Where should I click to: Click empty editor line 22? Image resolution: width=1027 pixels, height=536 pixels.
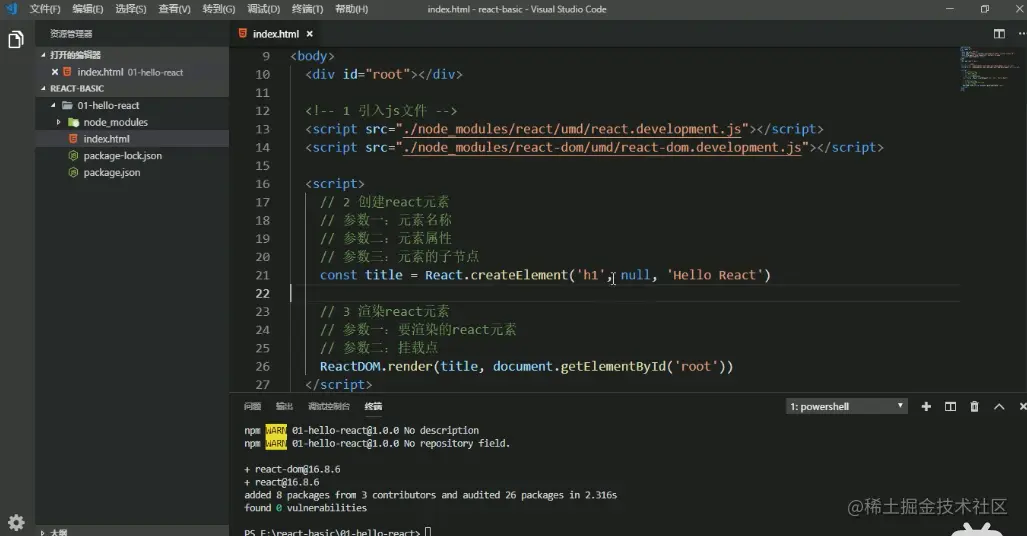626,294
